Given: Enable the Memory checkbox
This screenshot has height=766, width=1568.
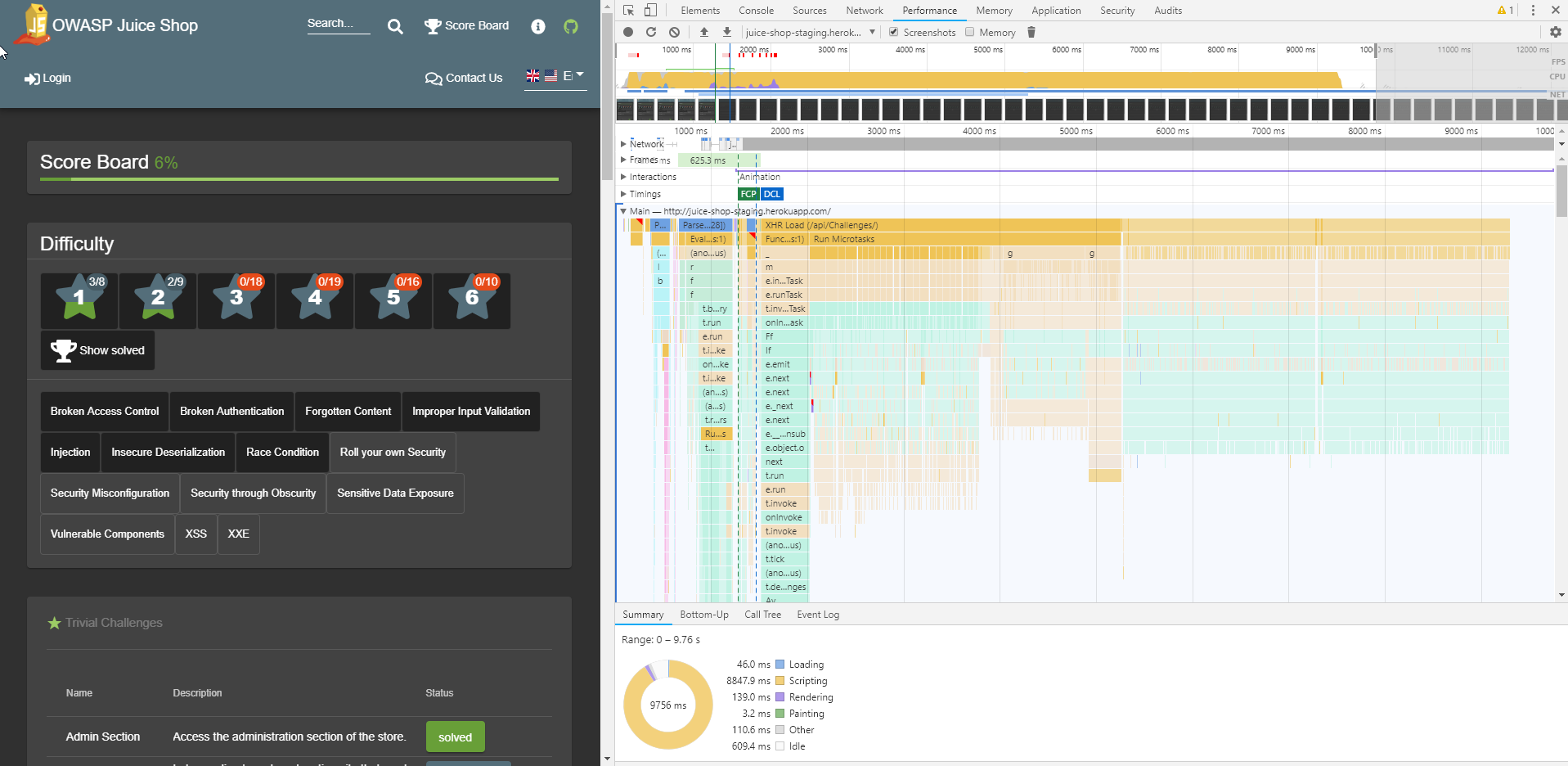Looking at the screenshot, I should click(970, 32).
